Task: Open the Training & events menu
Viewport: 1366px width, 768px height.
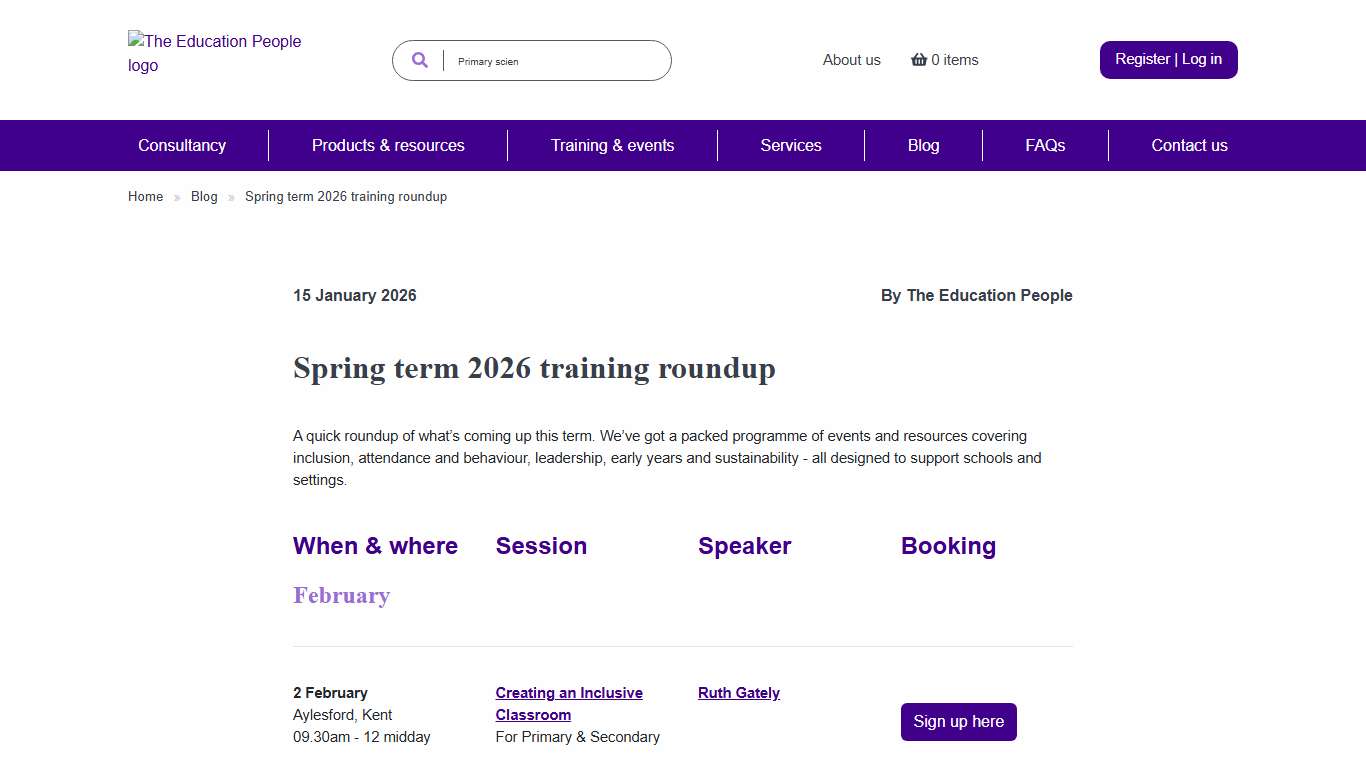Action: click(612, 145)
